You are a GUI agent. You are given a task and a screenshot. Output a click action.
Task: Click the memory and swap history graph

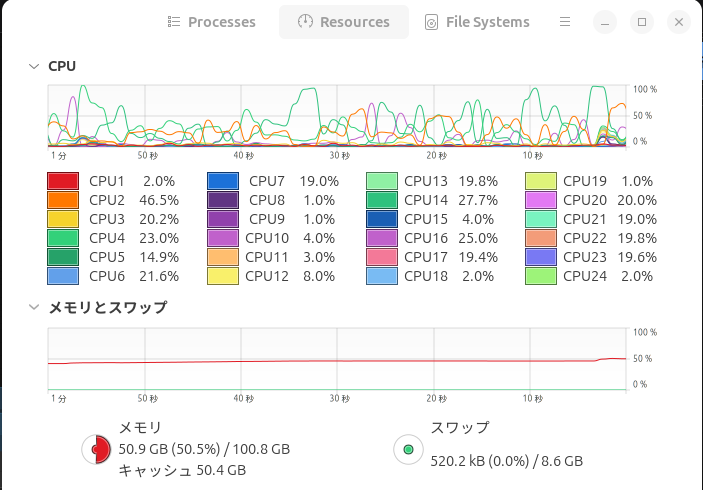point(338,358)
